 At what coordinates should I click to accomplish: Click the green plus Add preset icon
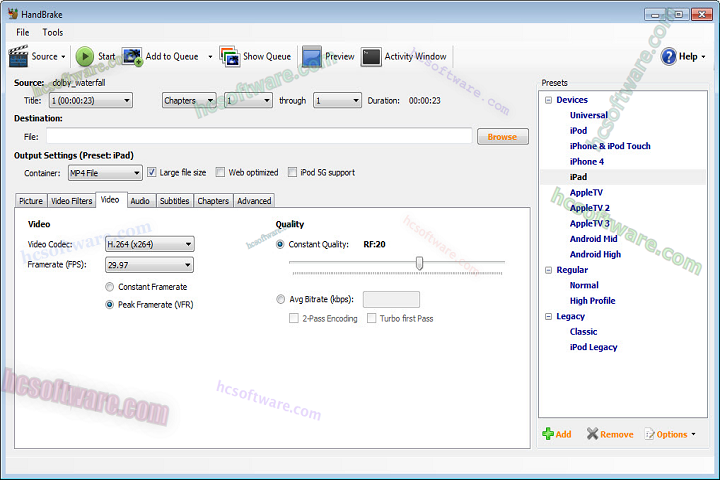547,434
